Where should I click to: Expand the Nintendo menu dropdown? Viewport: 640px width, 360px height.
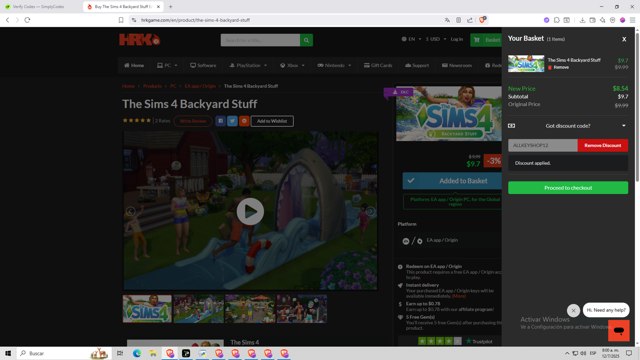click(x=334, y=65)
